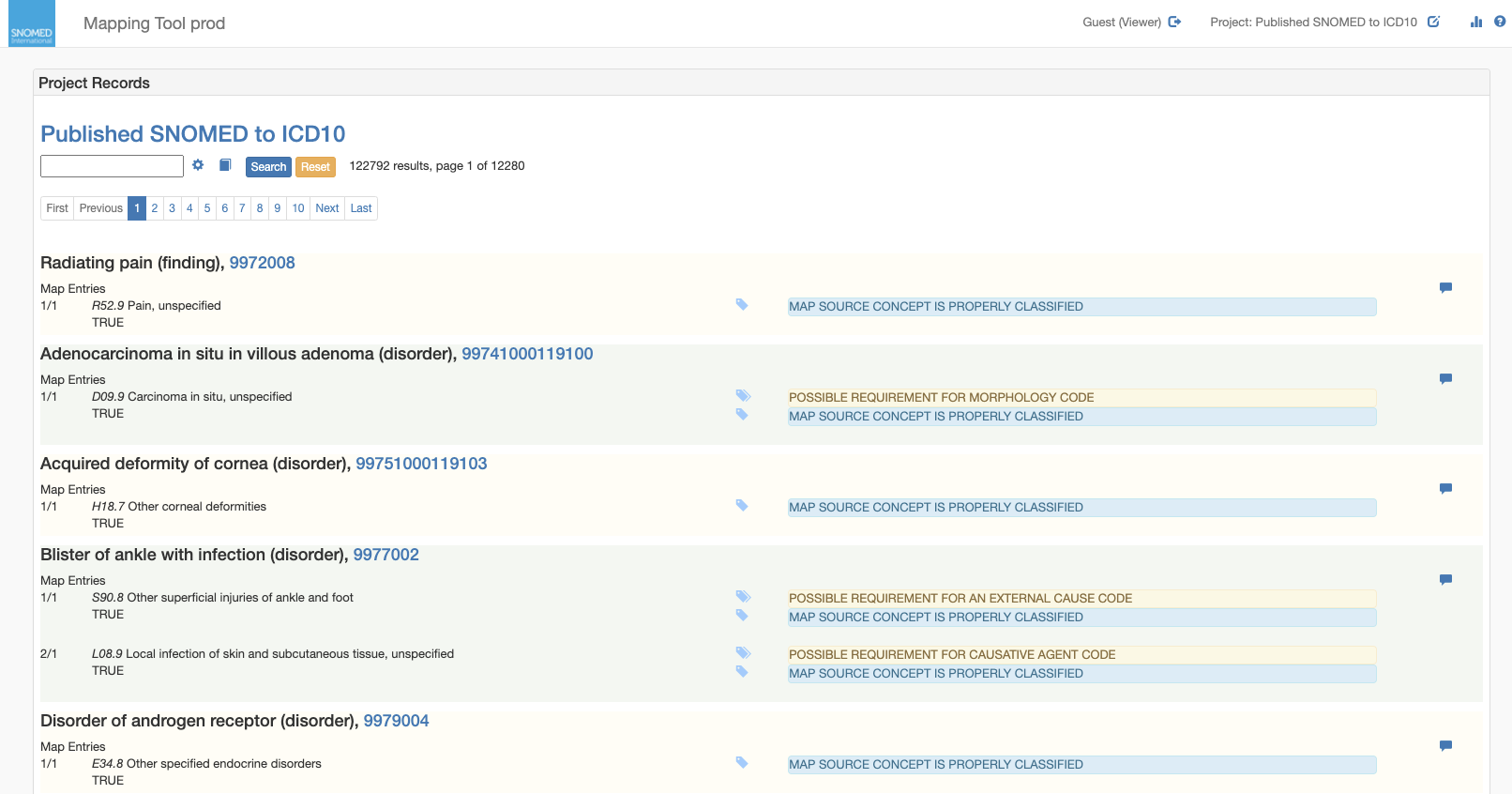Click POSSIBLE REQUIREMENT FOR MORPHOLOGY CODE advice

[x=1081, y=398]
